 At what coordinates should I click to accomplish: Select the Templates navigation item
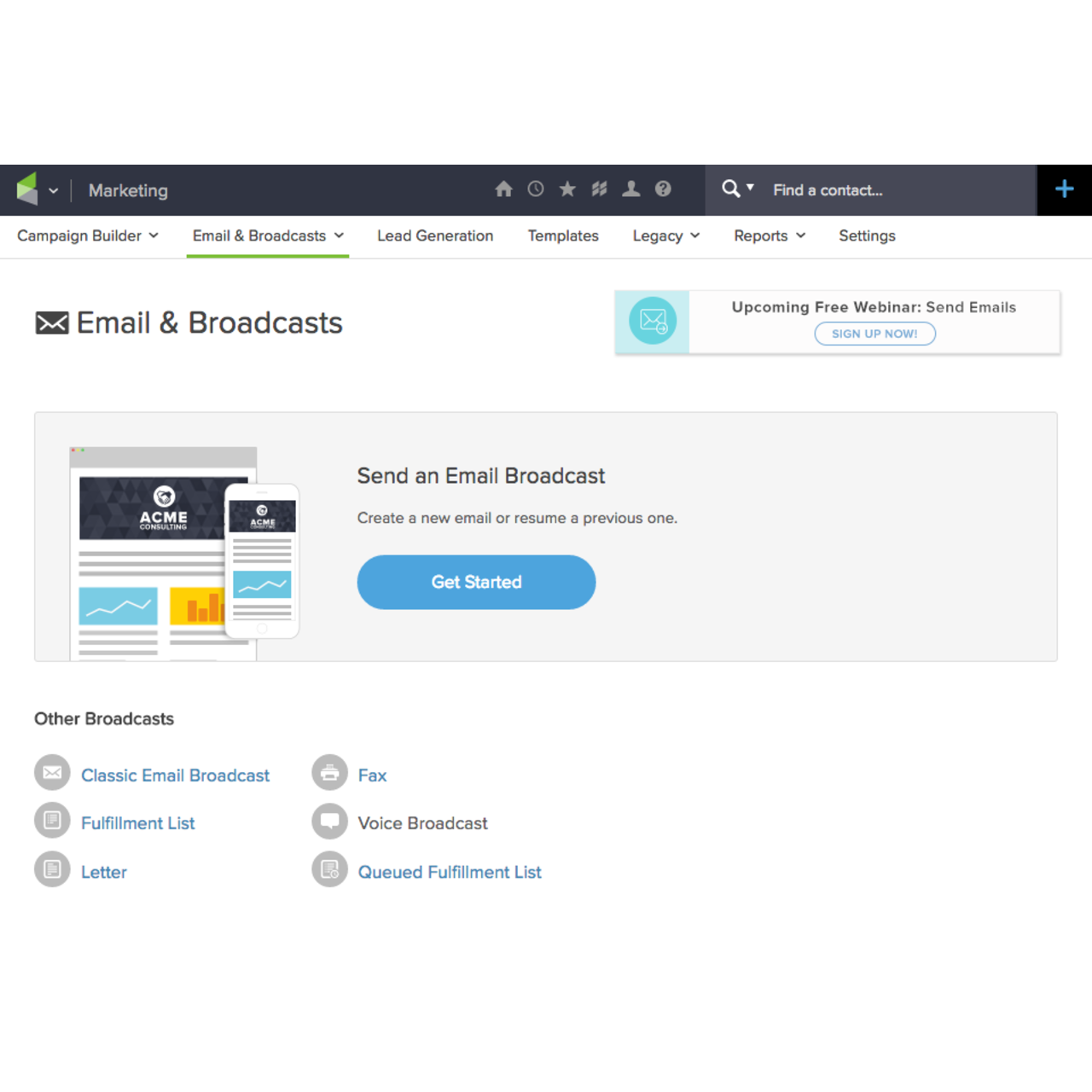pos(563,235)
